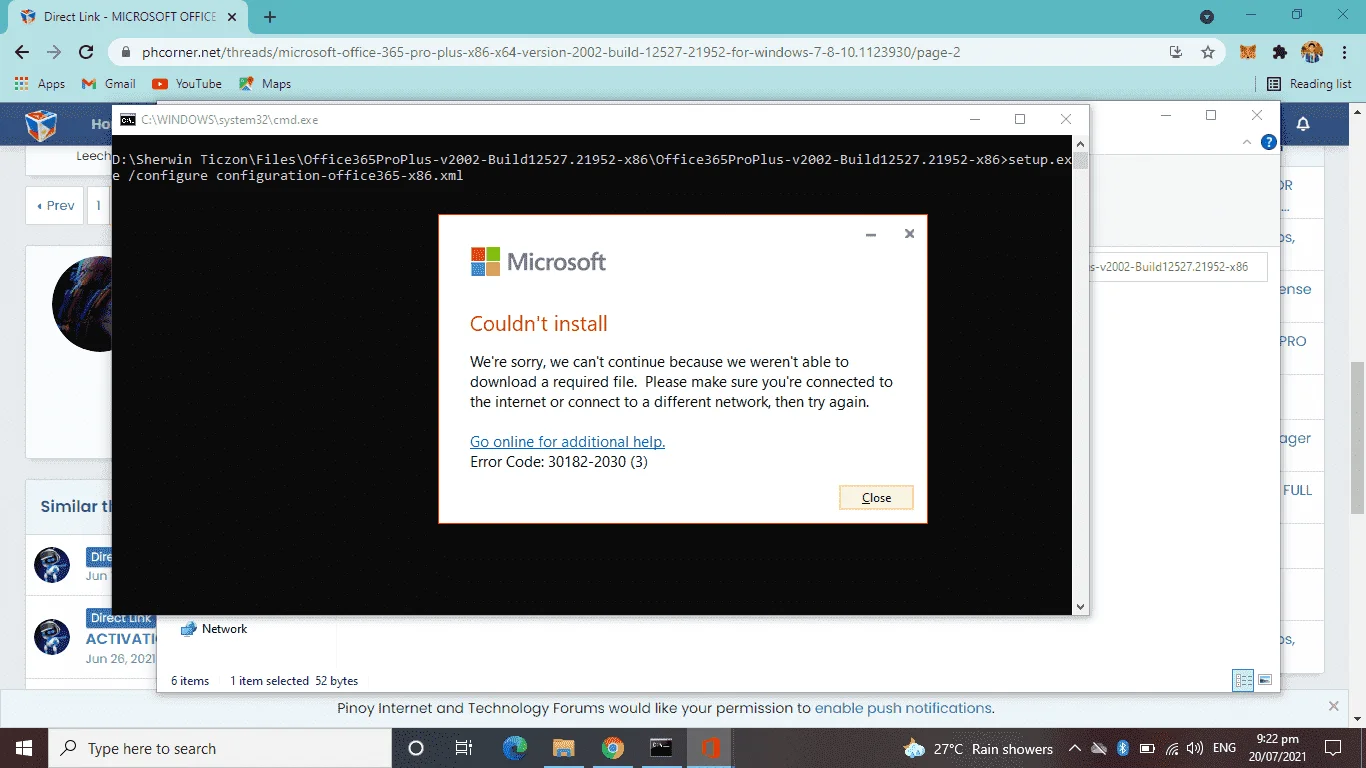
Task: Open the Chrome three-dot menu
Action: point(1343,52)
